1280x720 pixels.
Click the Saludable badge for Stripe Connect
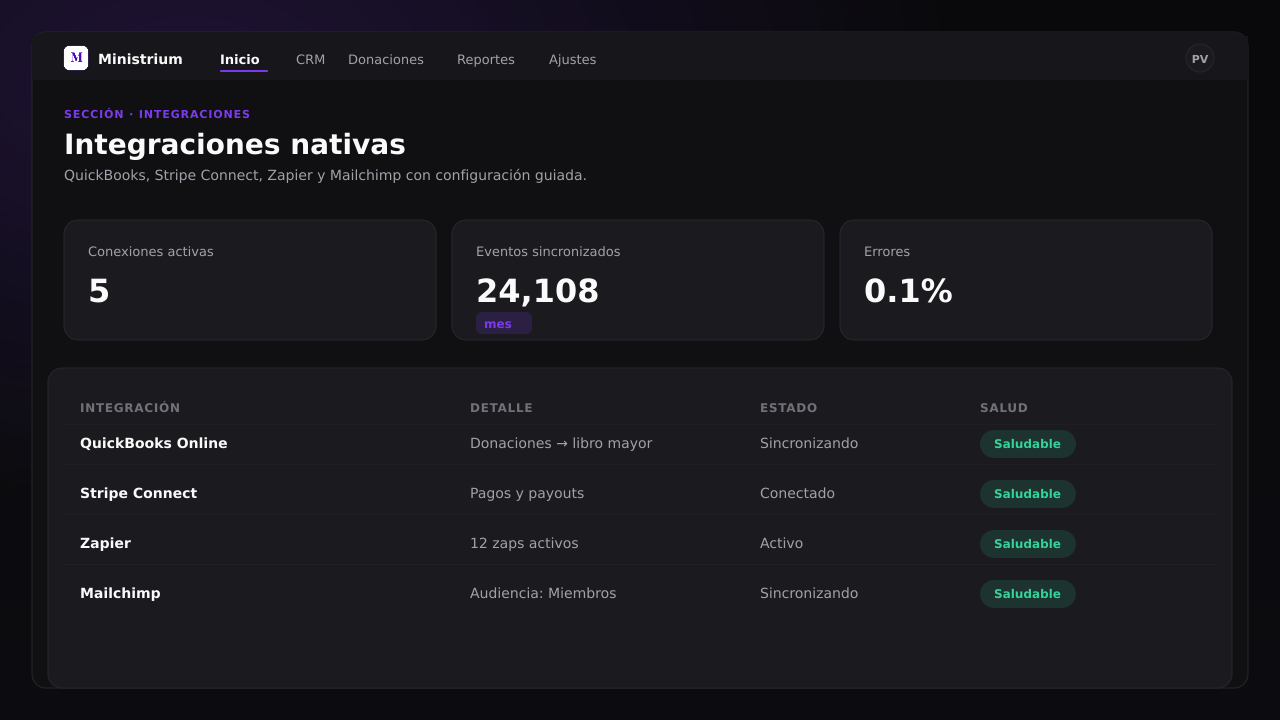[1027, 494]
